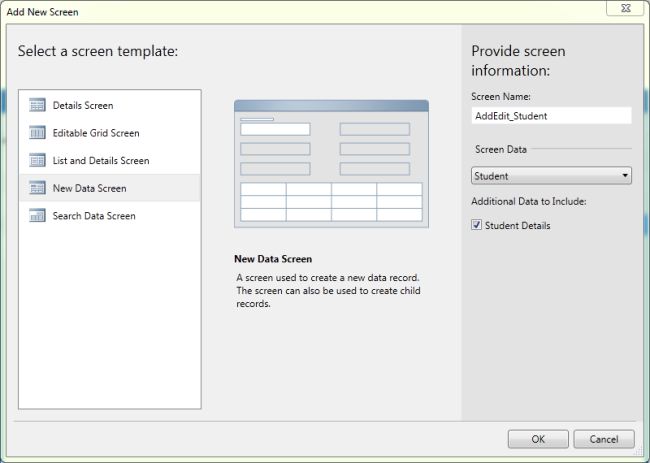Select the New Data Screen label
Screen dimensions: 650x463
90,188
